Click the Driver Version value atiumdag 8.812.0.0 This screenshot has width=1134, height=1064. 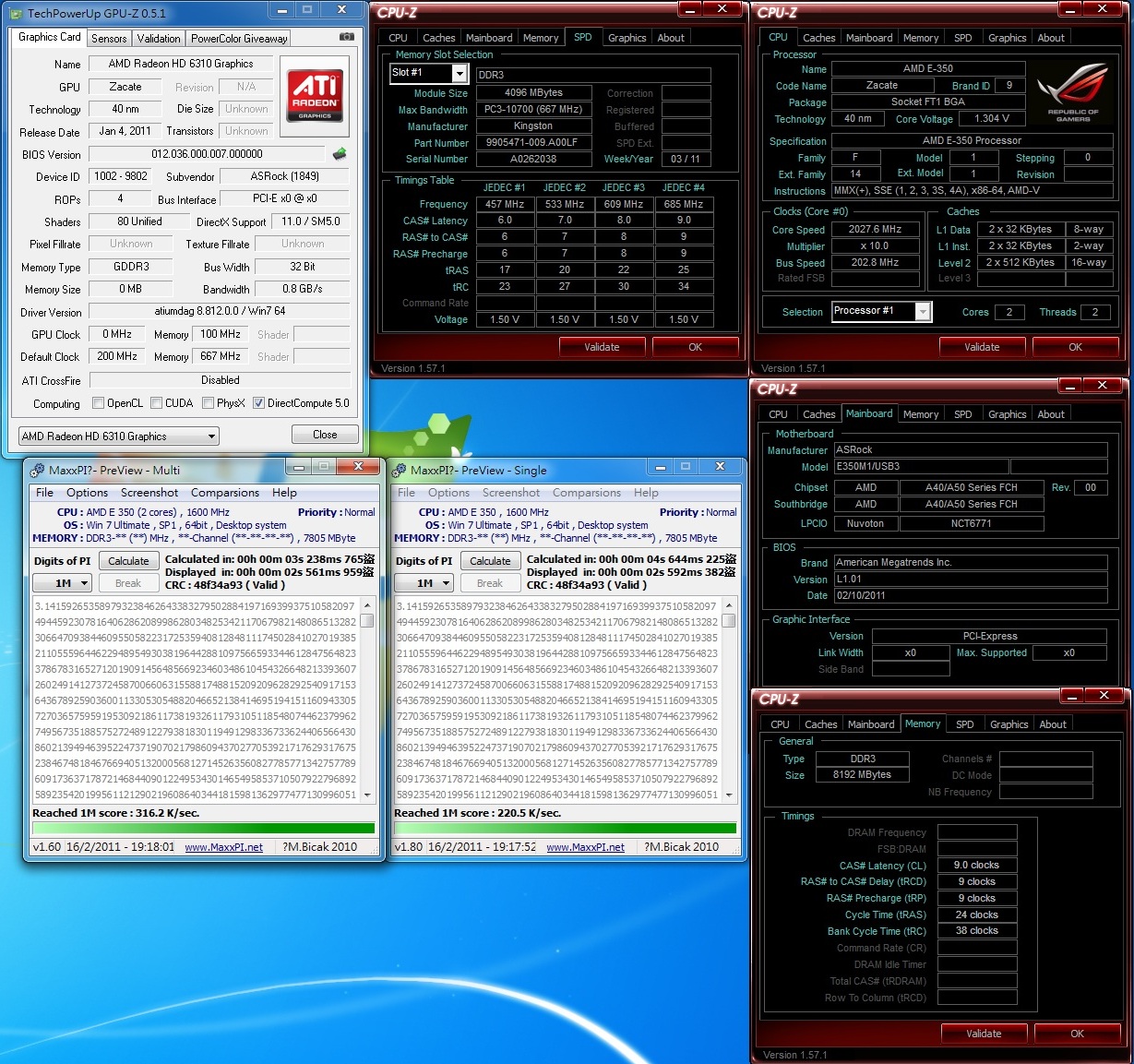tap(220, 312)
